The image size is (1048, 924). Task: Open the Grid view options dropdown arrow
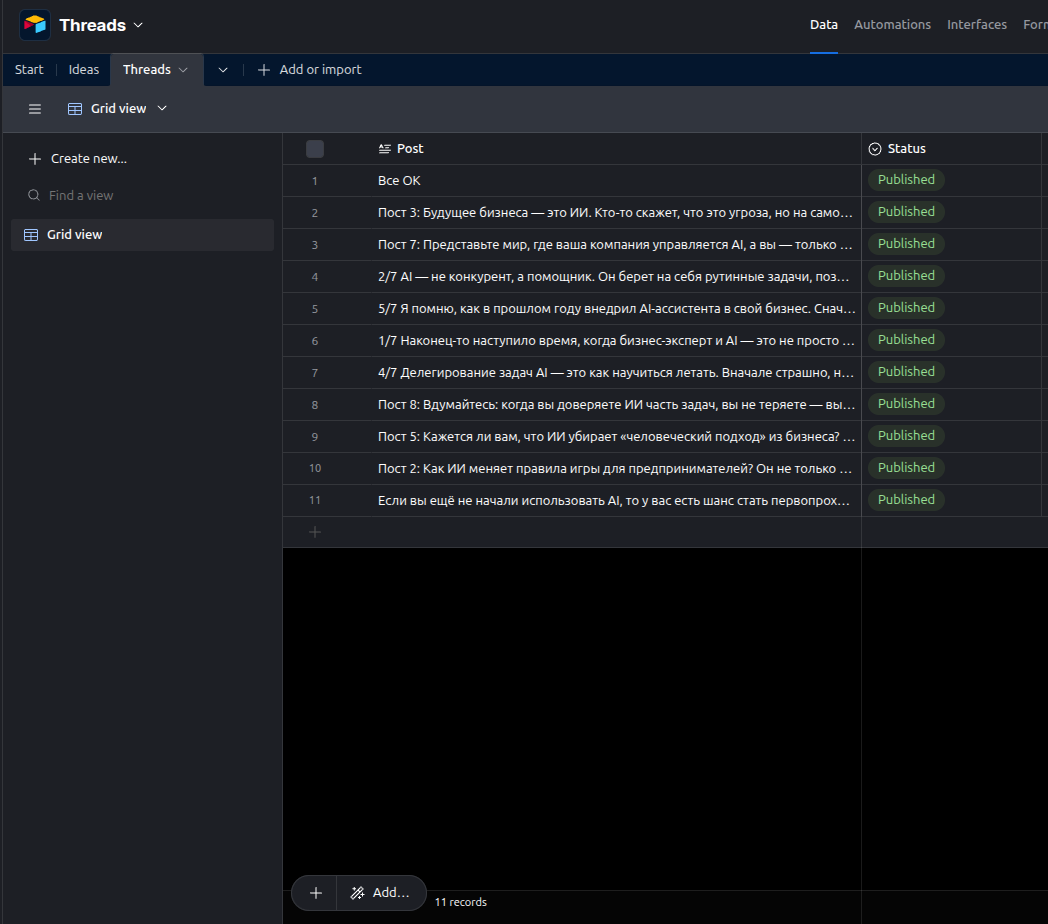pos(162,108)
